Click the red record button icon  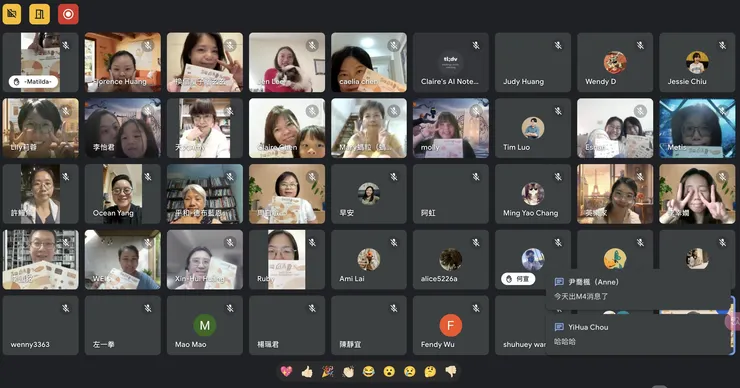click(68, 14)
